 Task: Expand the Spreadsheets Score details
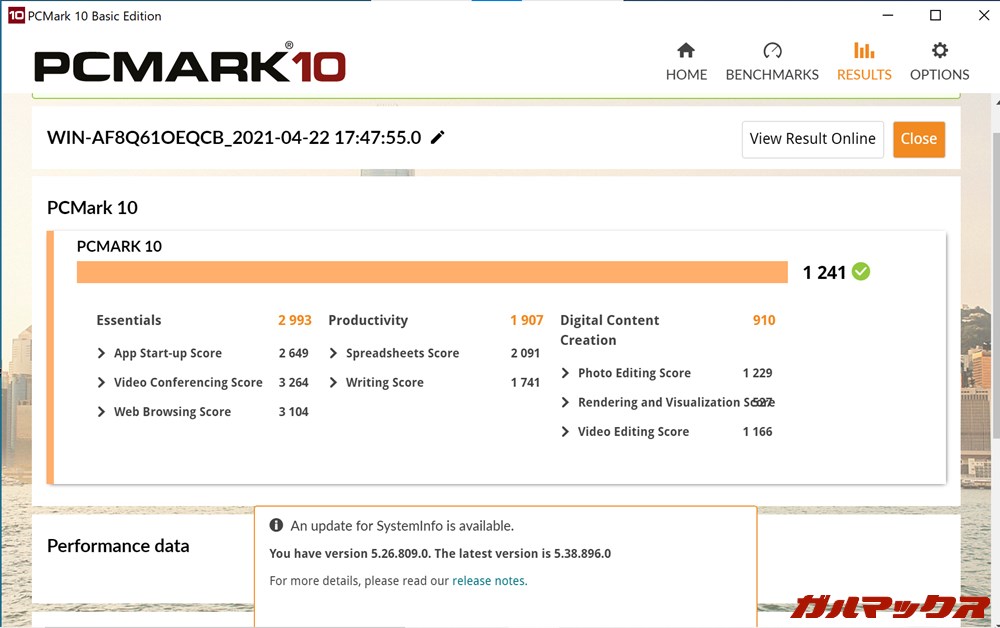(x=334, y=353)
